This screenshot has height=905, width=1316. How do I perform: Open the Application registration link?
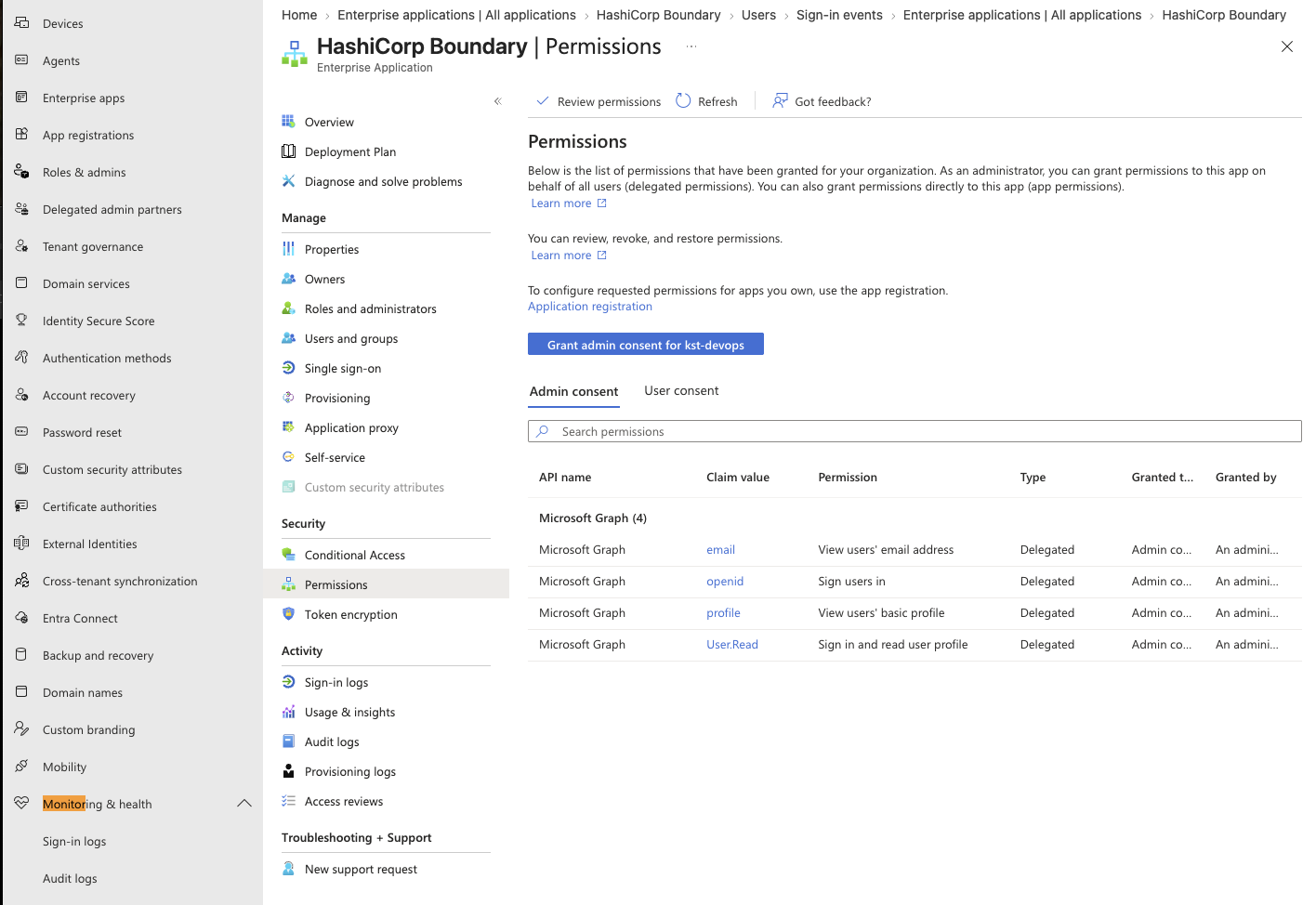click(x=590, y=306)
